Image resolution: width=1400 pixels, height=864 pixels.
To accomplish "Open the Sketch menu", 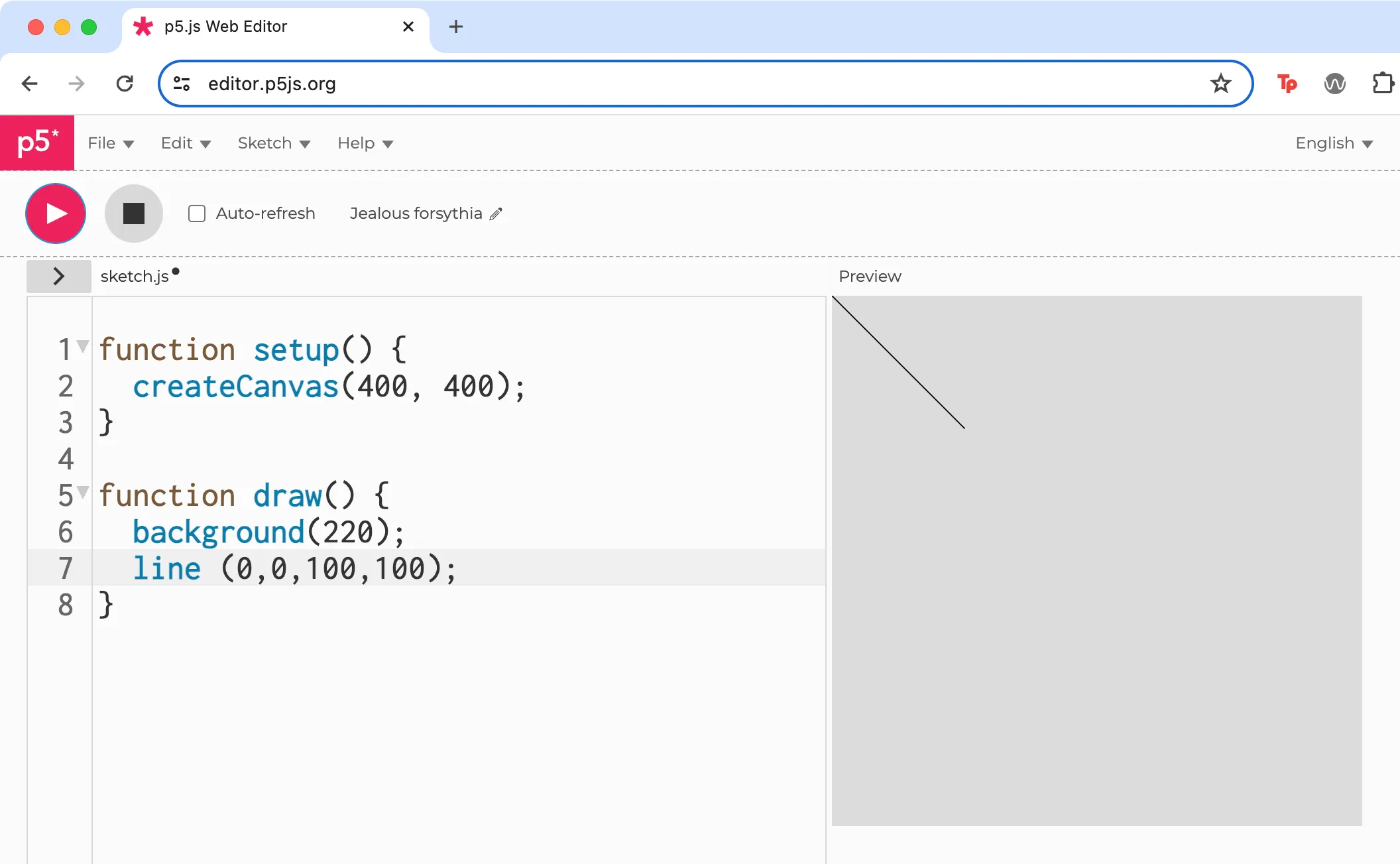I will click(272, 143).
